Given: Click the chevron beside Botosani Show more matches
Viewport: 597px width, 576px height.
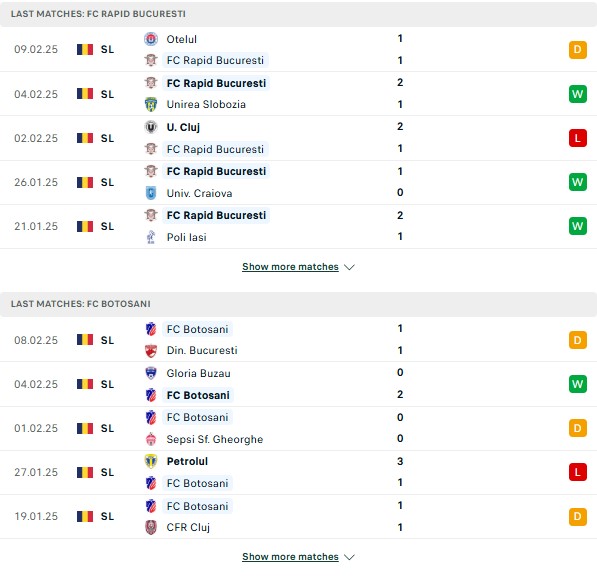Looking at the screenshot, I should pos(349,557).
